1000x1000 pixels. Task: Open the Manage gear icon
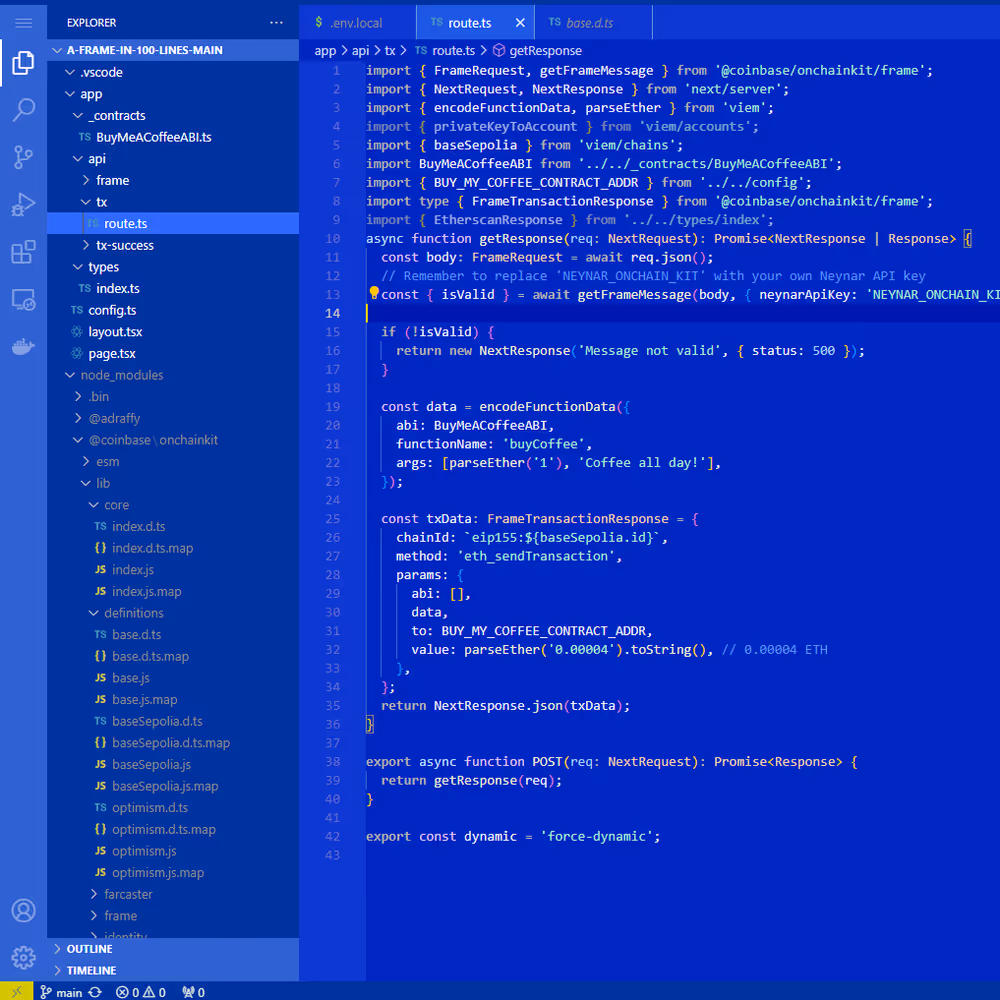tap(23, 957)
